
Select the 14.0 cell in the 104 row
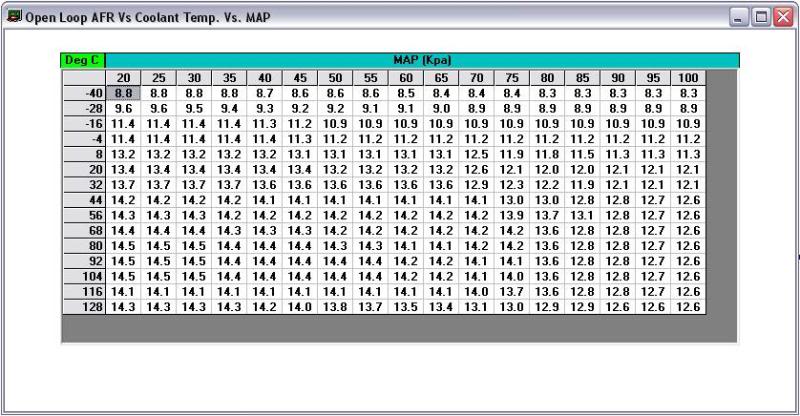click(x=512, y=277)
